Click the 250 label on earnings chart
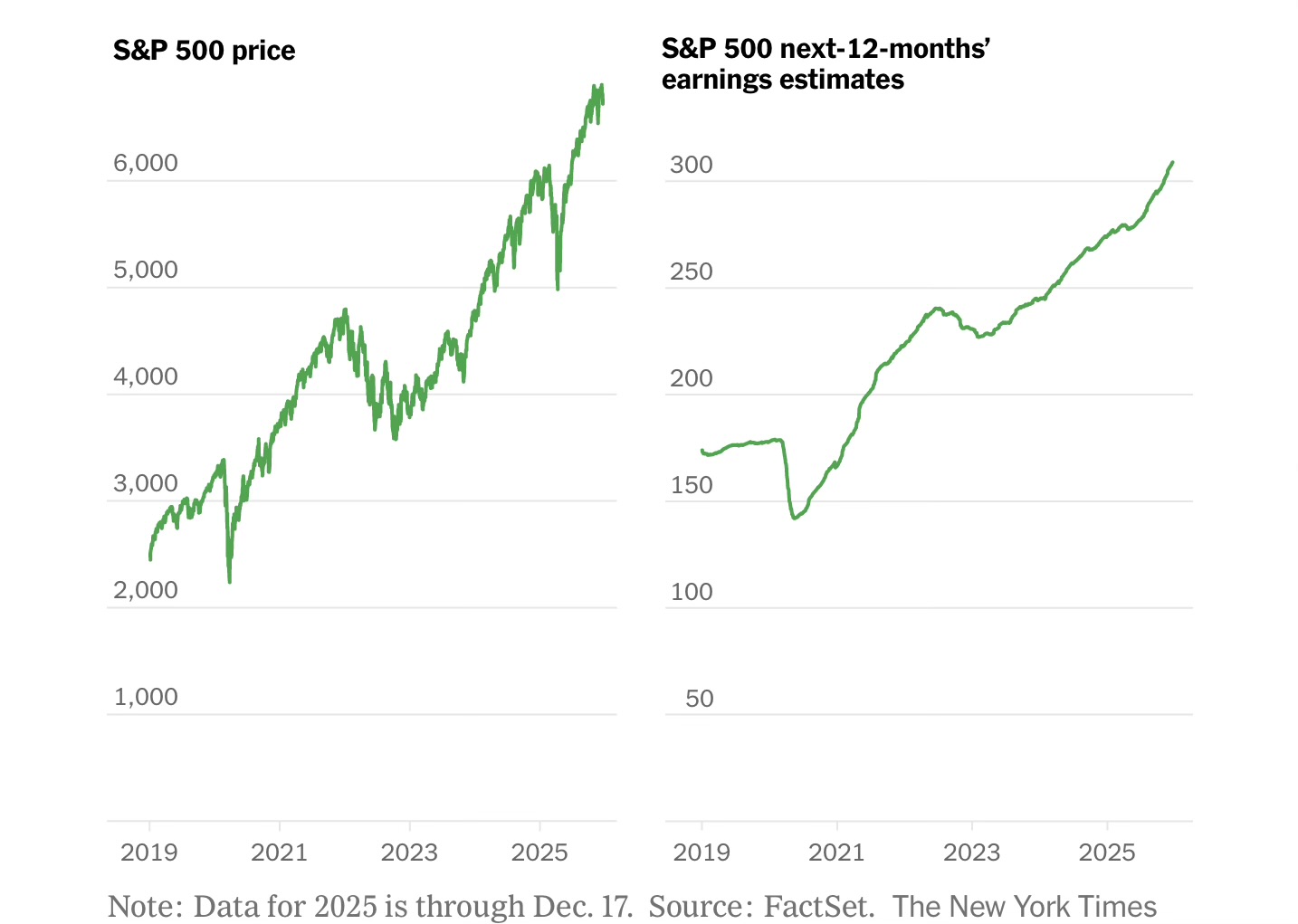1298x924 pixels. click(x=692, y=272)
